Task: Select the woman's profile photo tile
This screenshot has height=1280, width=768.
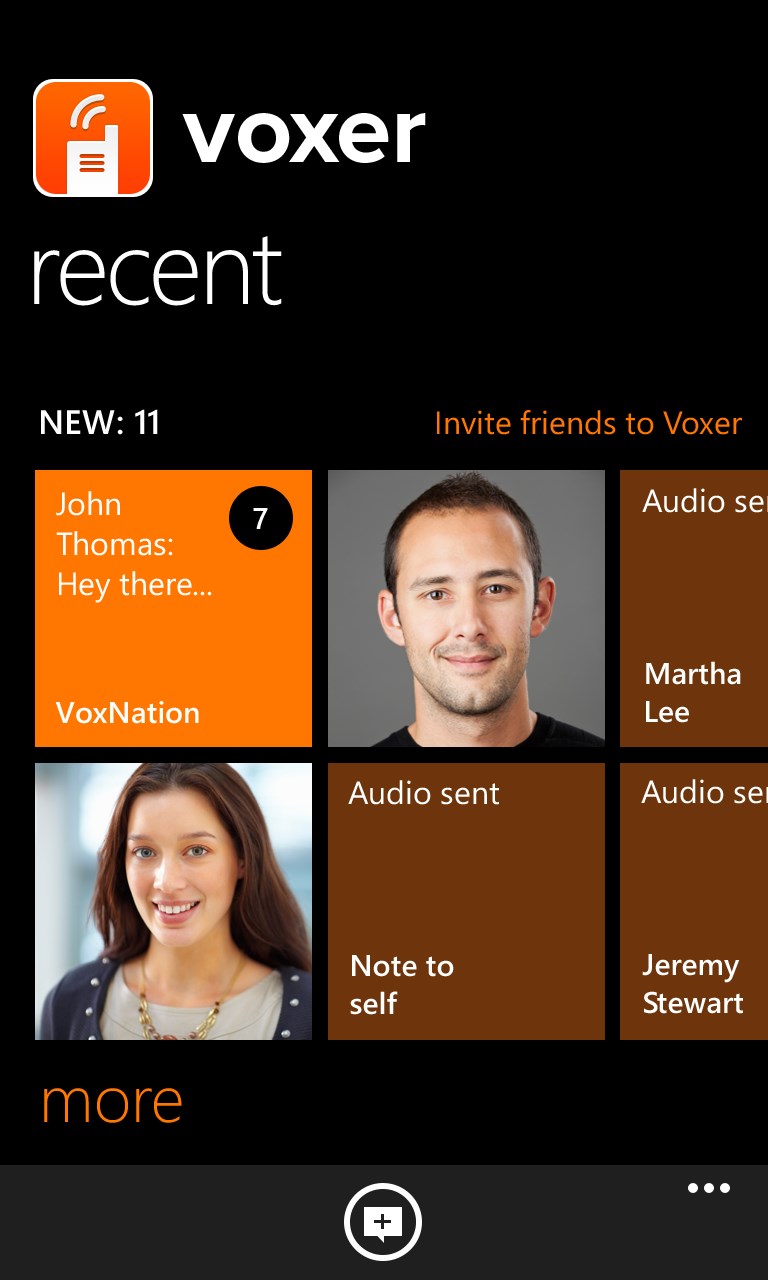Action: click(173, 901)
